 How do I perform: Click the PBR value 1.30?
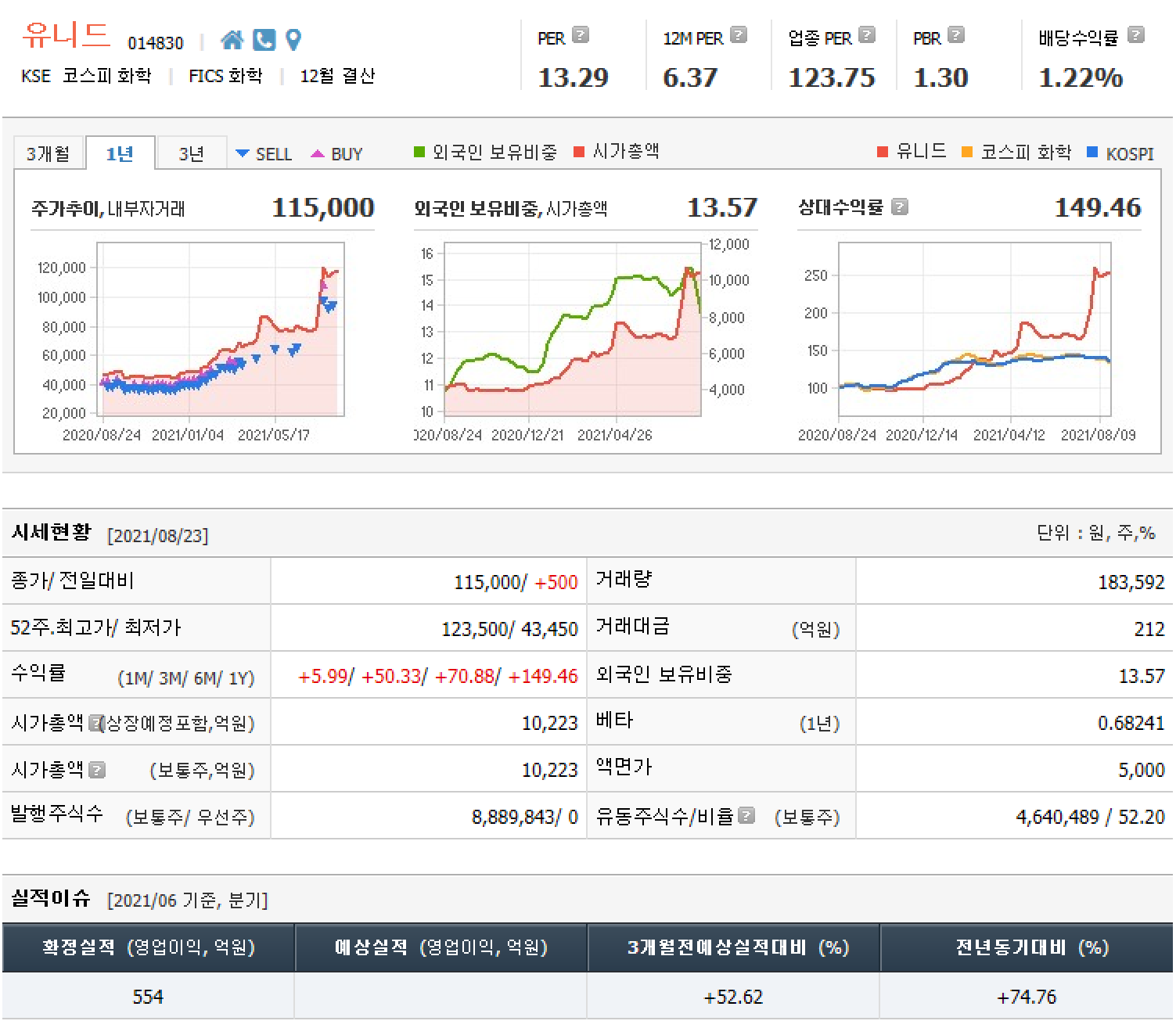click(x=940, y=77)
